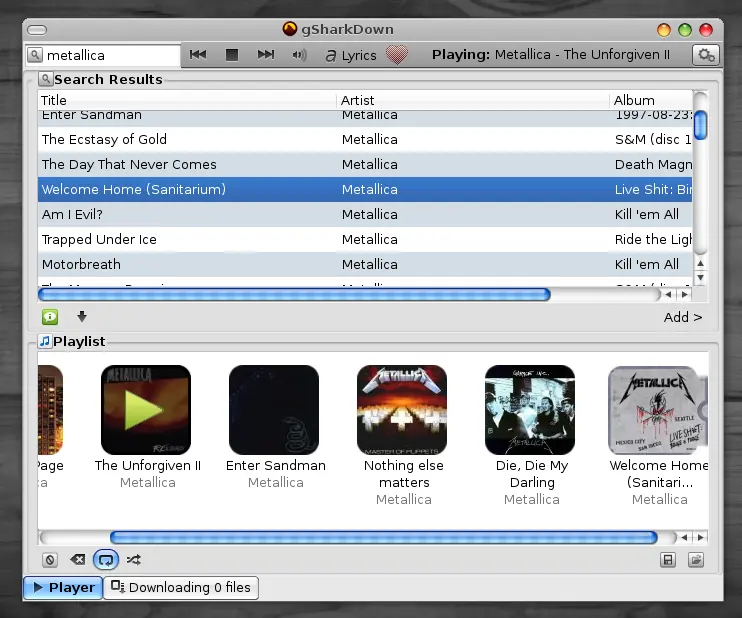Click the search results up scroll arrow
Image resolution: width=742 pixels, height=618 pixels.
pos(700,263)
